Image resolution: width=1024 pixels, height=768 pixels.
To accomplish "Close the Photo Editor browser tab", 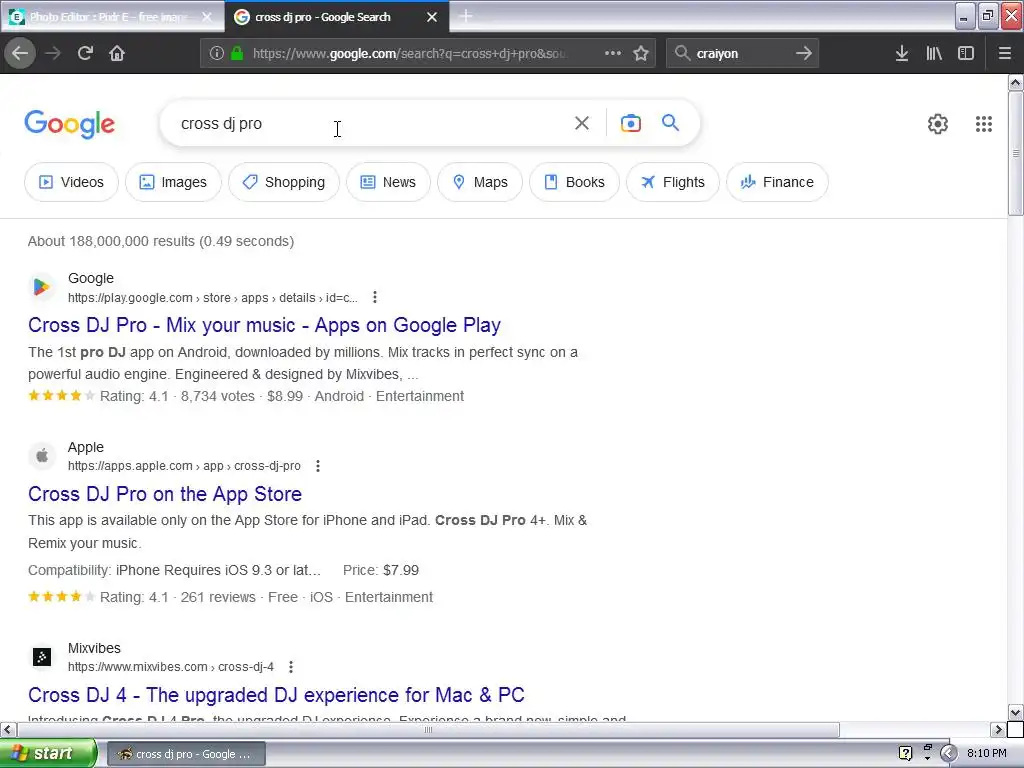I will [207, 17].
